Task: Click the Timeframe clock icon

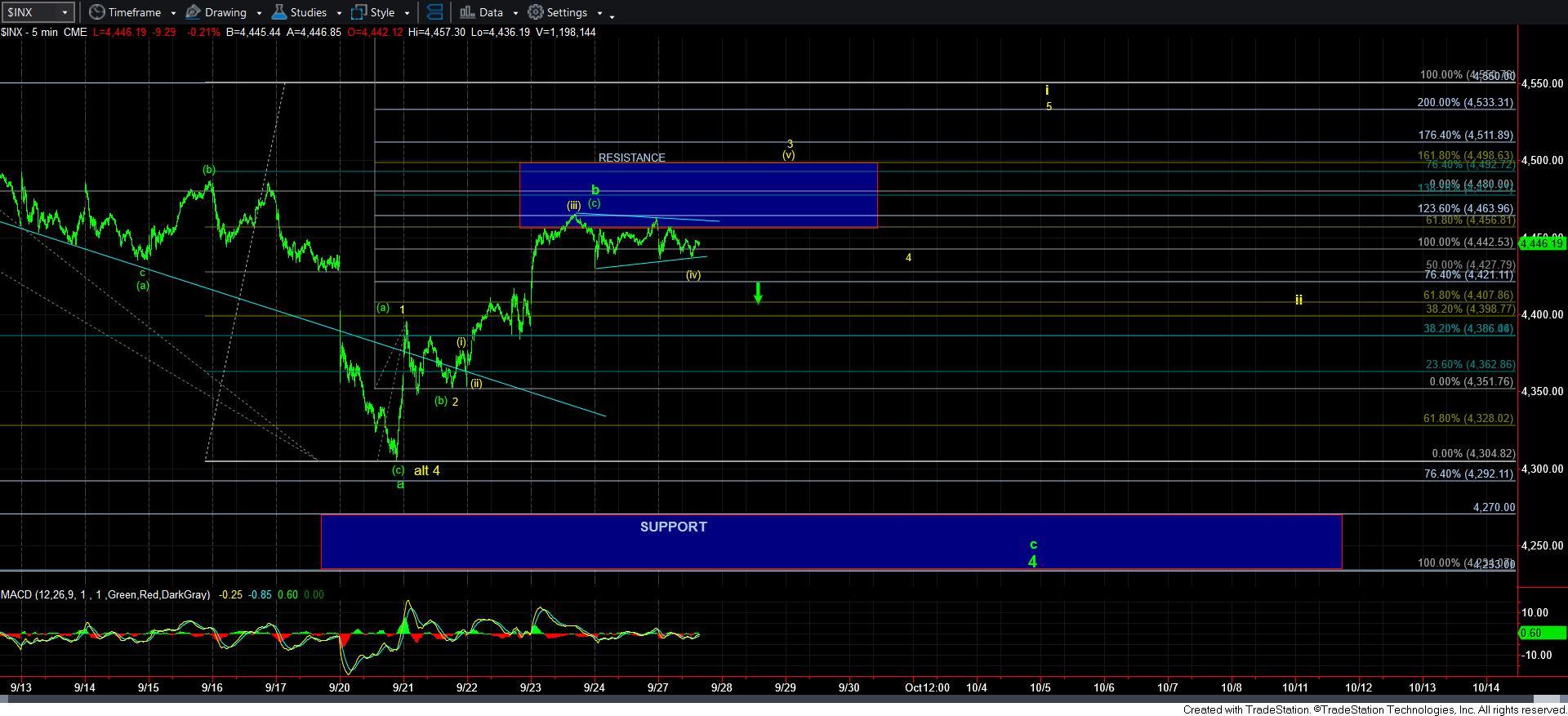Action: (97, 12)
